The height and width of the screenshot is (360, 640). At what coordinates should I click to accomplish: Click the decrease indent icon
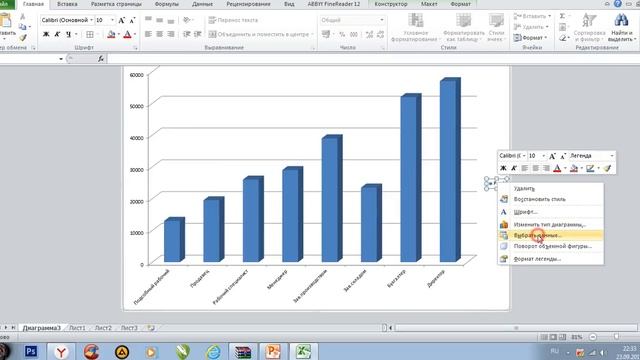click(x=187, y=34)
